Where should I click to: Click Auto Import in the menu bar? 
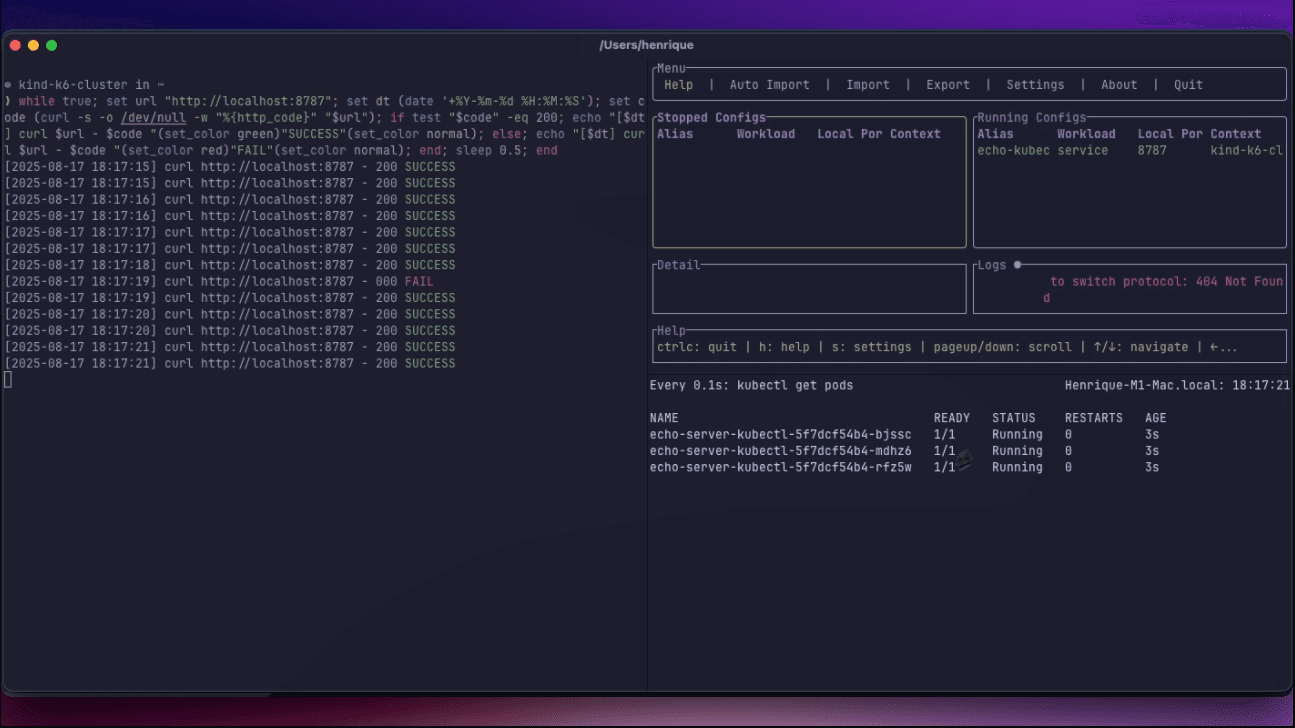tap(769, 85)
